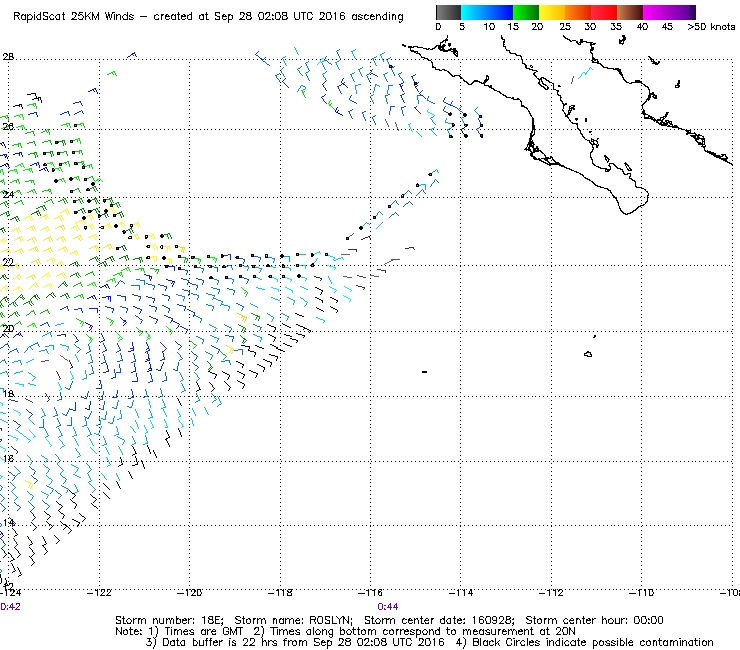Click the 'Black Circles indicate possible contamination' note
The width and height of the screenshot is (740, 650).
pos(593,643)
